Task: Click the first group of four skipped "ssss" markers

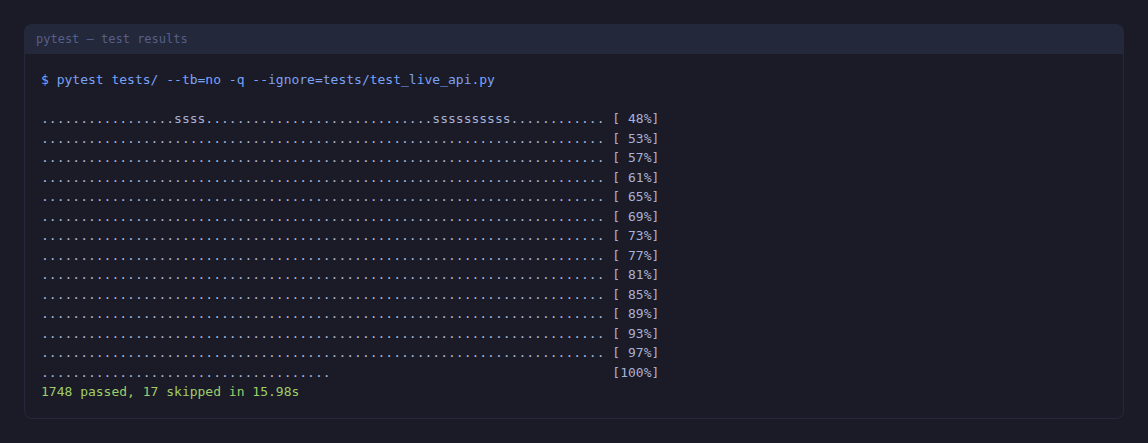Action: click(190, 119)
